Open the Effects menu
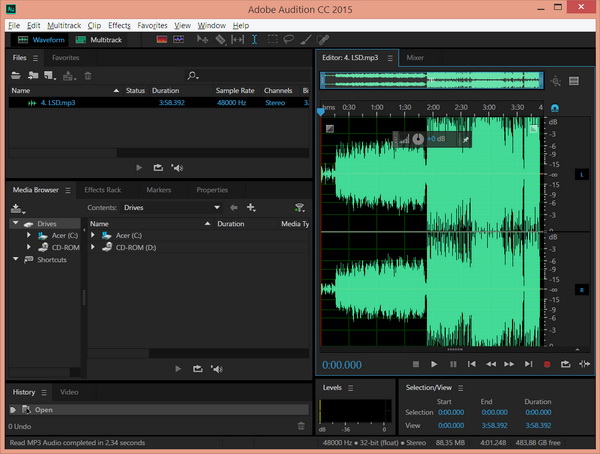600x454 pixels. click(x=119, y=25)
